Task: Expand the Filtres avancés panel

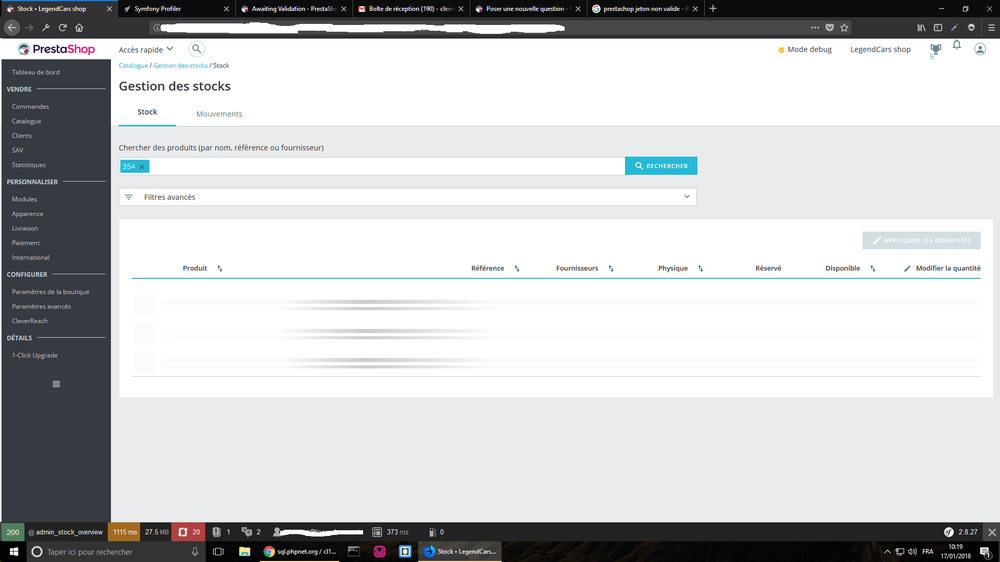Action: (x=408, y=197)
